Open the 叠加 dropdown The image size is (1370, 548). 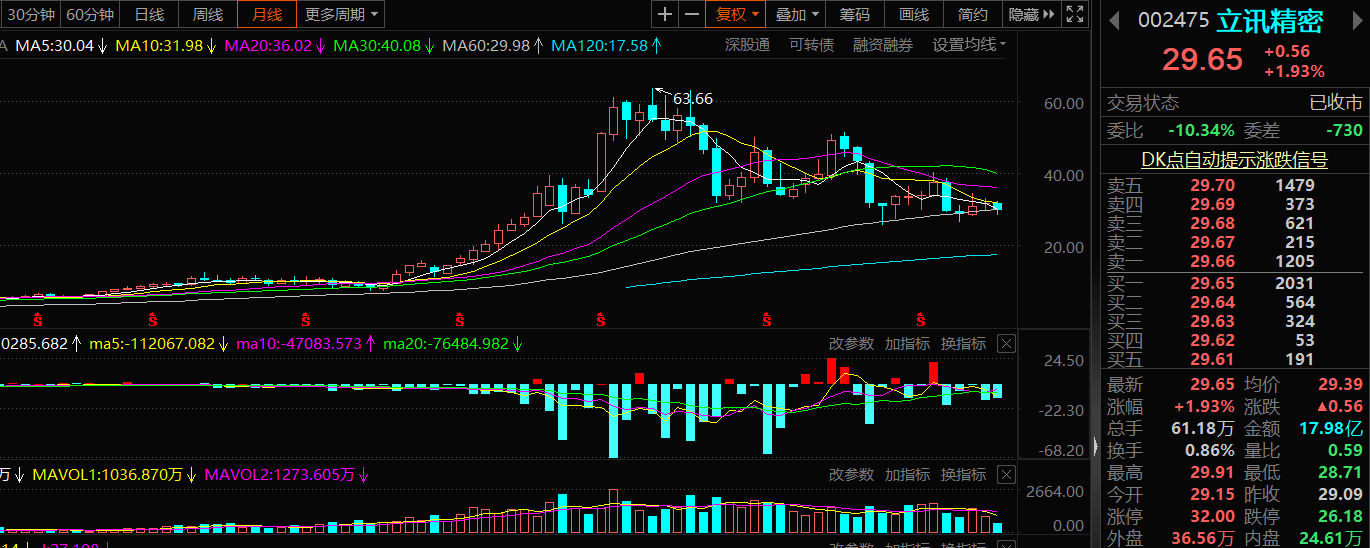point(797,14)
